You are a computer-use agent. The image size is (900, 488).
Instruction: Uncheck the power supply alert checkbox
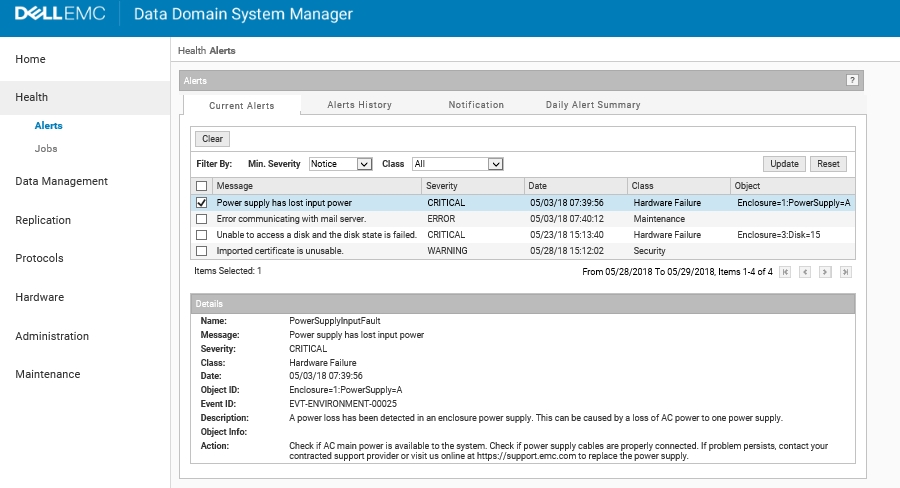click(202, 202)
